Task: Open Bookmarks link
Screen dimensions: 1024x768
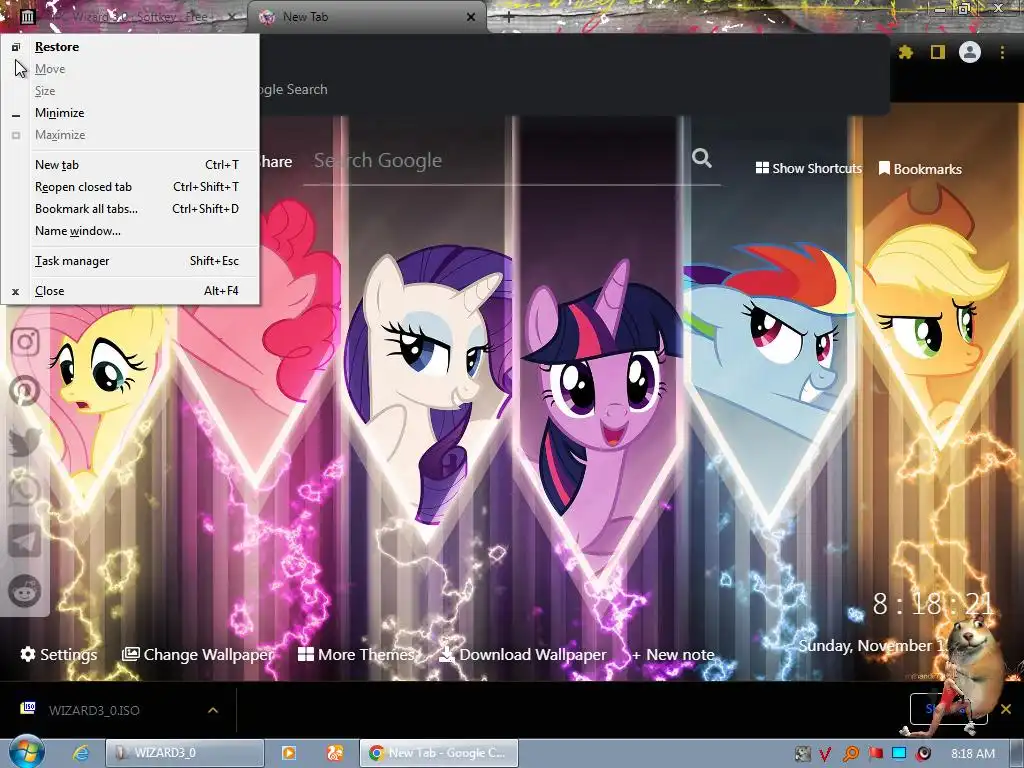Action: tap(920, 169)
